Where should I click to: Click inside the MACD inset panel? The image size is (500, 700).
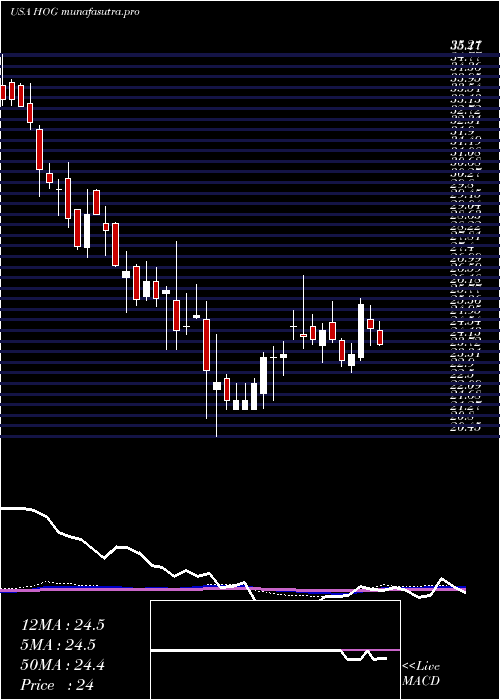[x=275, y=650]
